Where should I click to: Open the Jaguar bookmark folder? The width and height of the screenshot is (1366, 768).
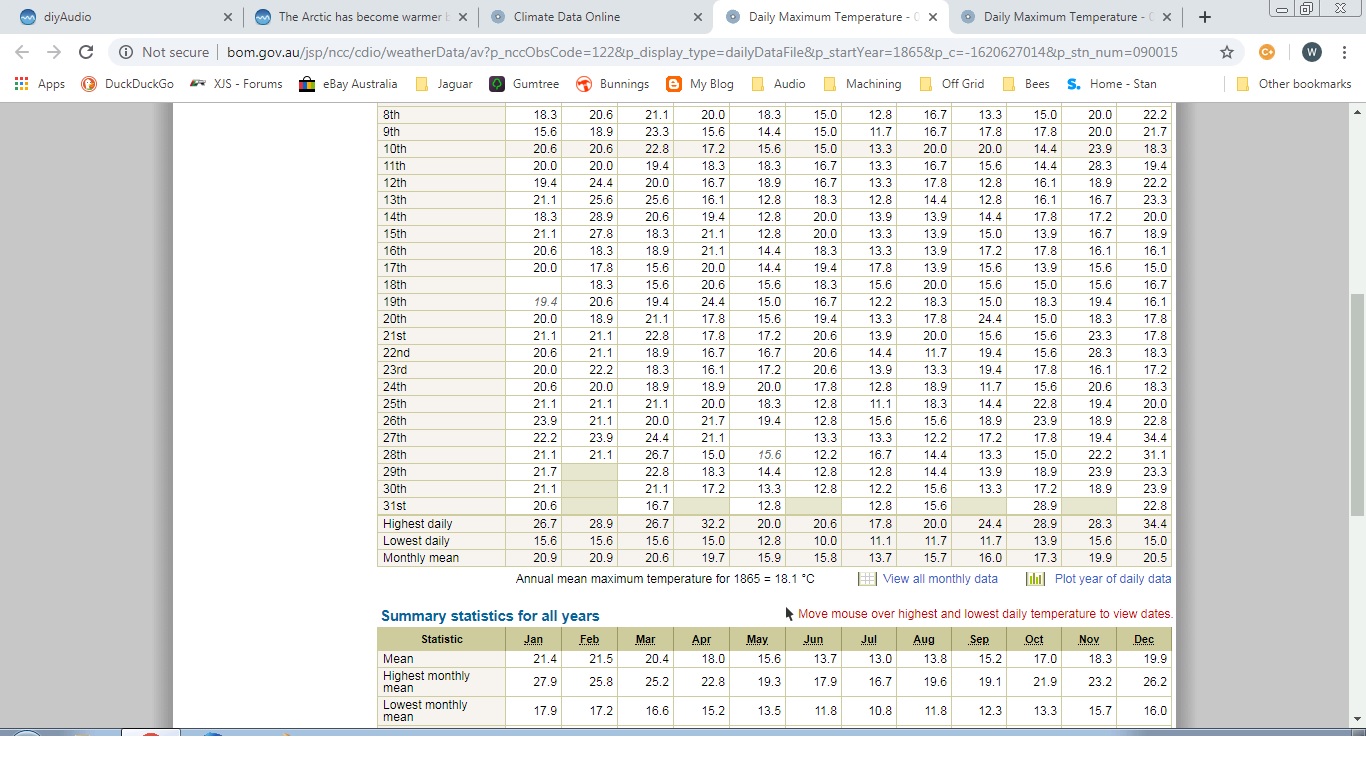point(444,84)
